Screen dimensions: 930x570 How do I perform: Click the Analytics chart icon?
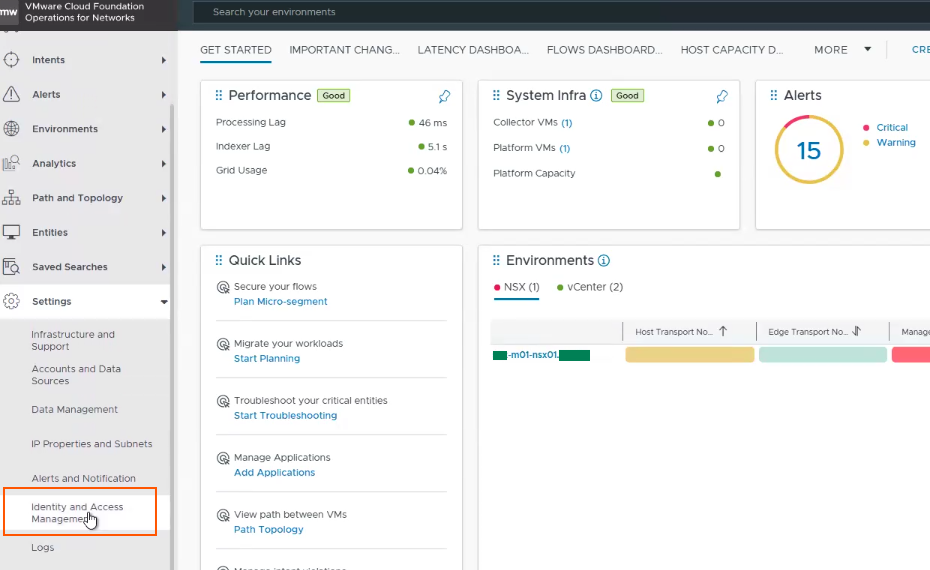(x=11, y=163)
